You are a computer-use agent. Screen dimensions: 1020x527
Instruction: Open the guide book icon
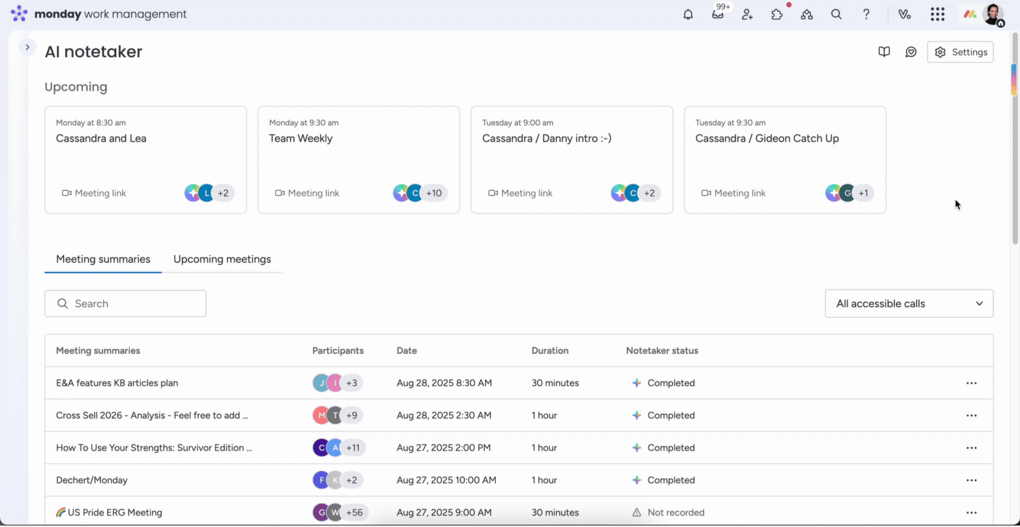pos(884,52)
